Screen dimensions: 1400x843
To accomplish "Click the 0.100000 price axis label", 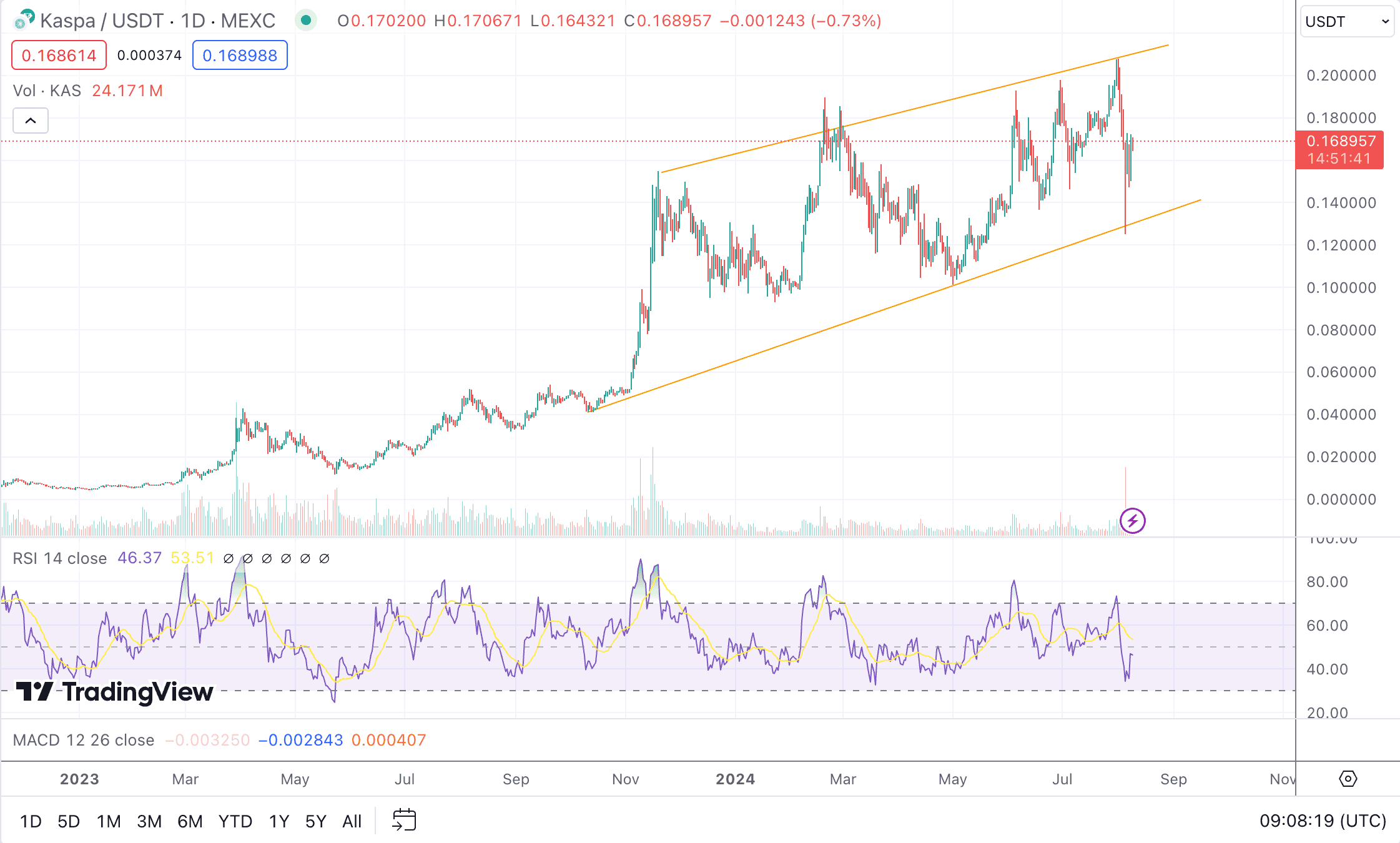I will pyautogui.click(x=1341, y=288).
